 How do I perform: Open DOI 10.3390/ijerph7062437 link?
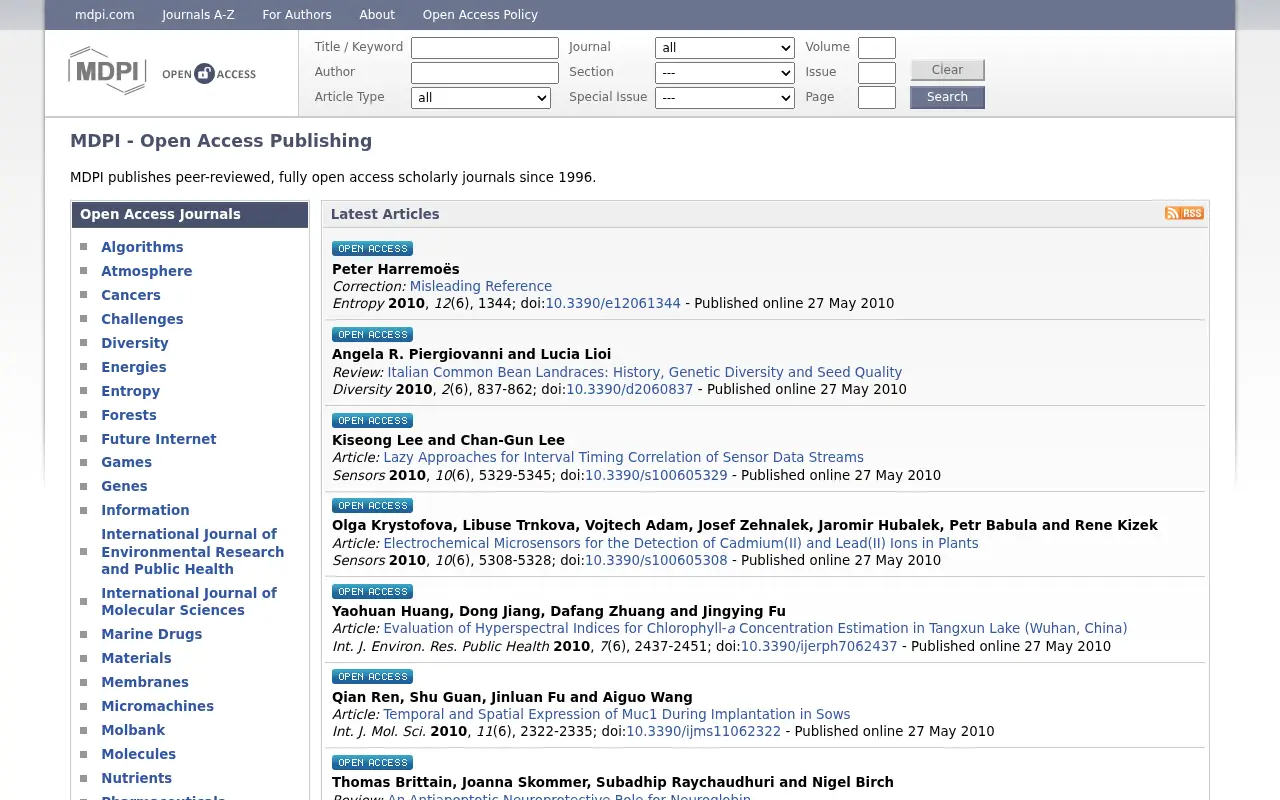pos(819,646)
